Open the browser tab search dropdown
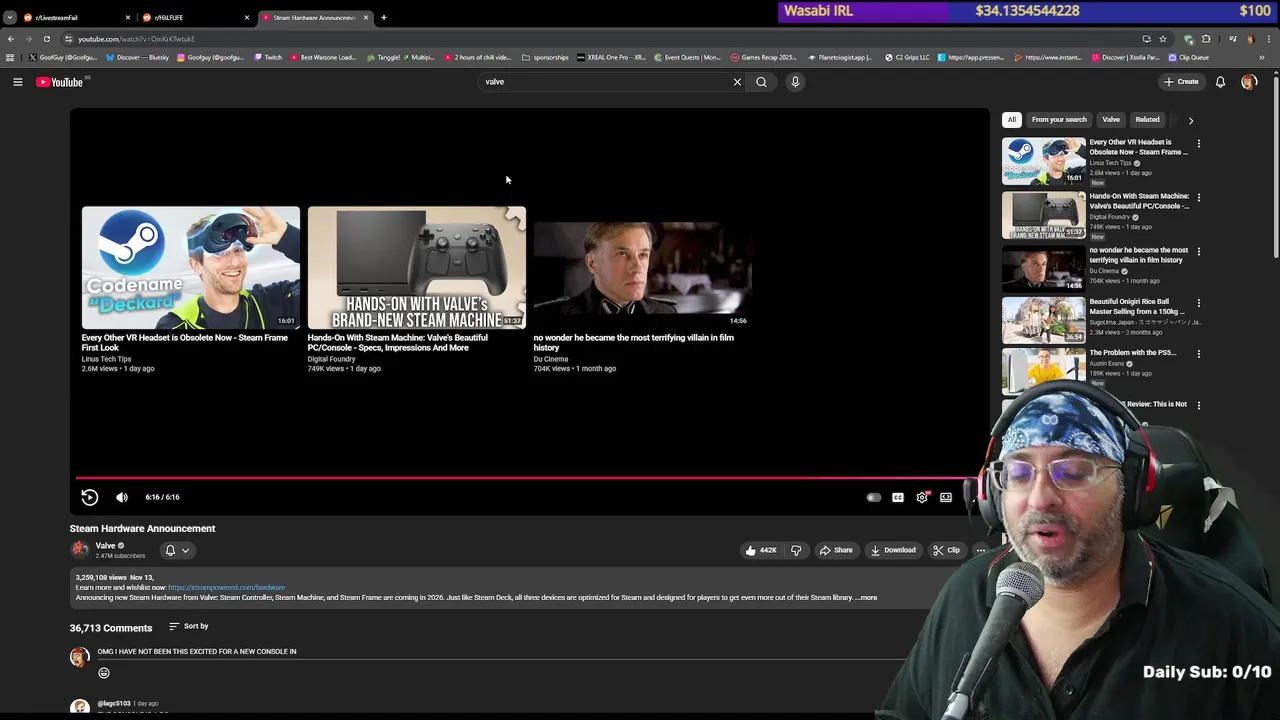Screen dimensions: 1280x720 [x=10, y=17]
